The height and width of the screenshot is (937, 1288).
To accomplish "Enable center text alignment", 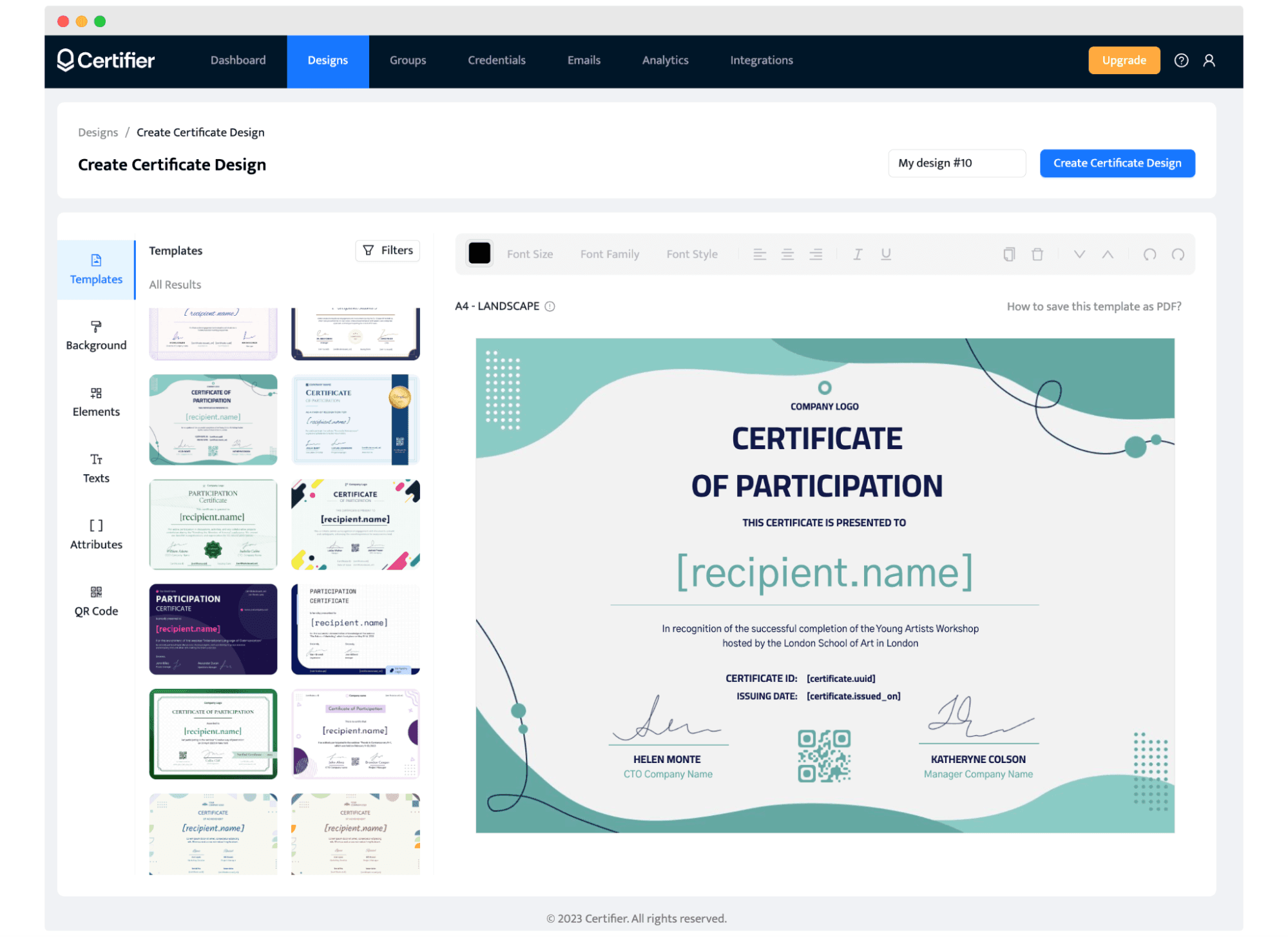I will pos(788,254).
